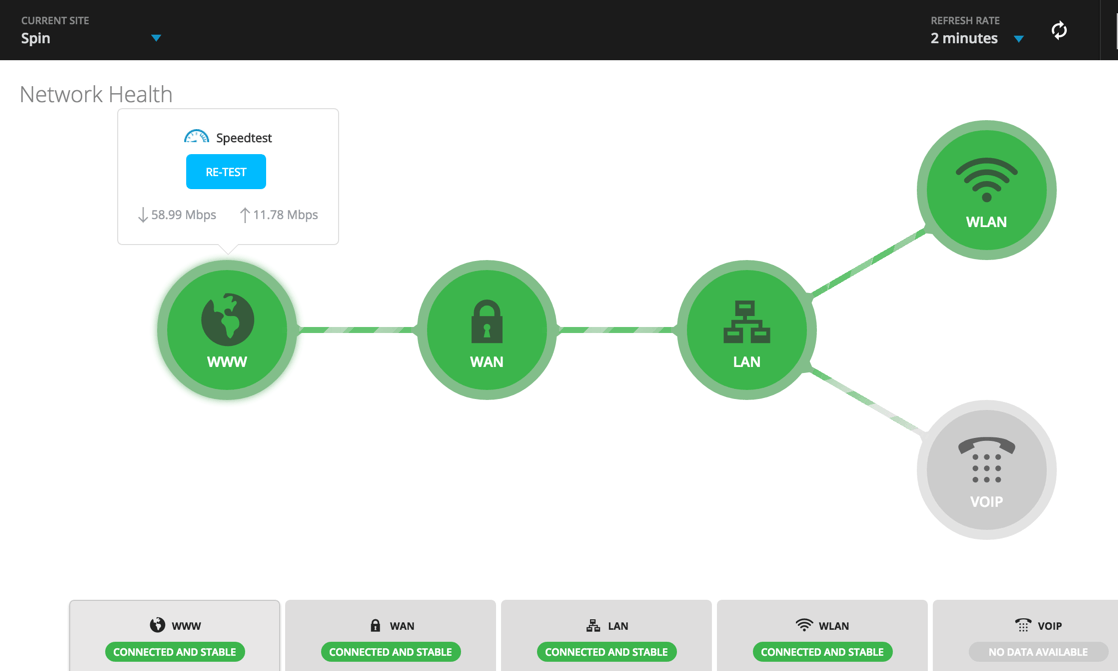Expand the Current Site dropdown arrow

[156, 38]
